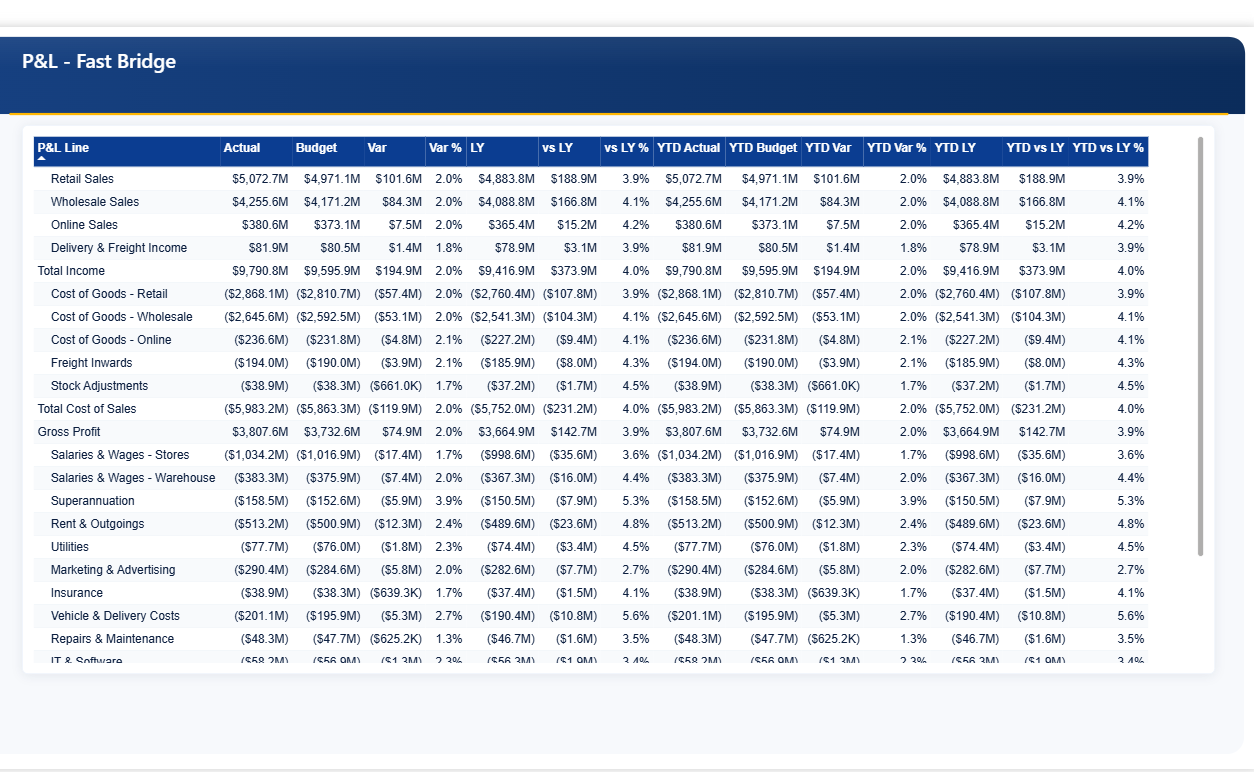This screenshot has width=1254, height=772.
Task: Select the Wholesale Sales row label
Action: click(95, 202)
